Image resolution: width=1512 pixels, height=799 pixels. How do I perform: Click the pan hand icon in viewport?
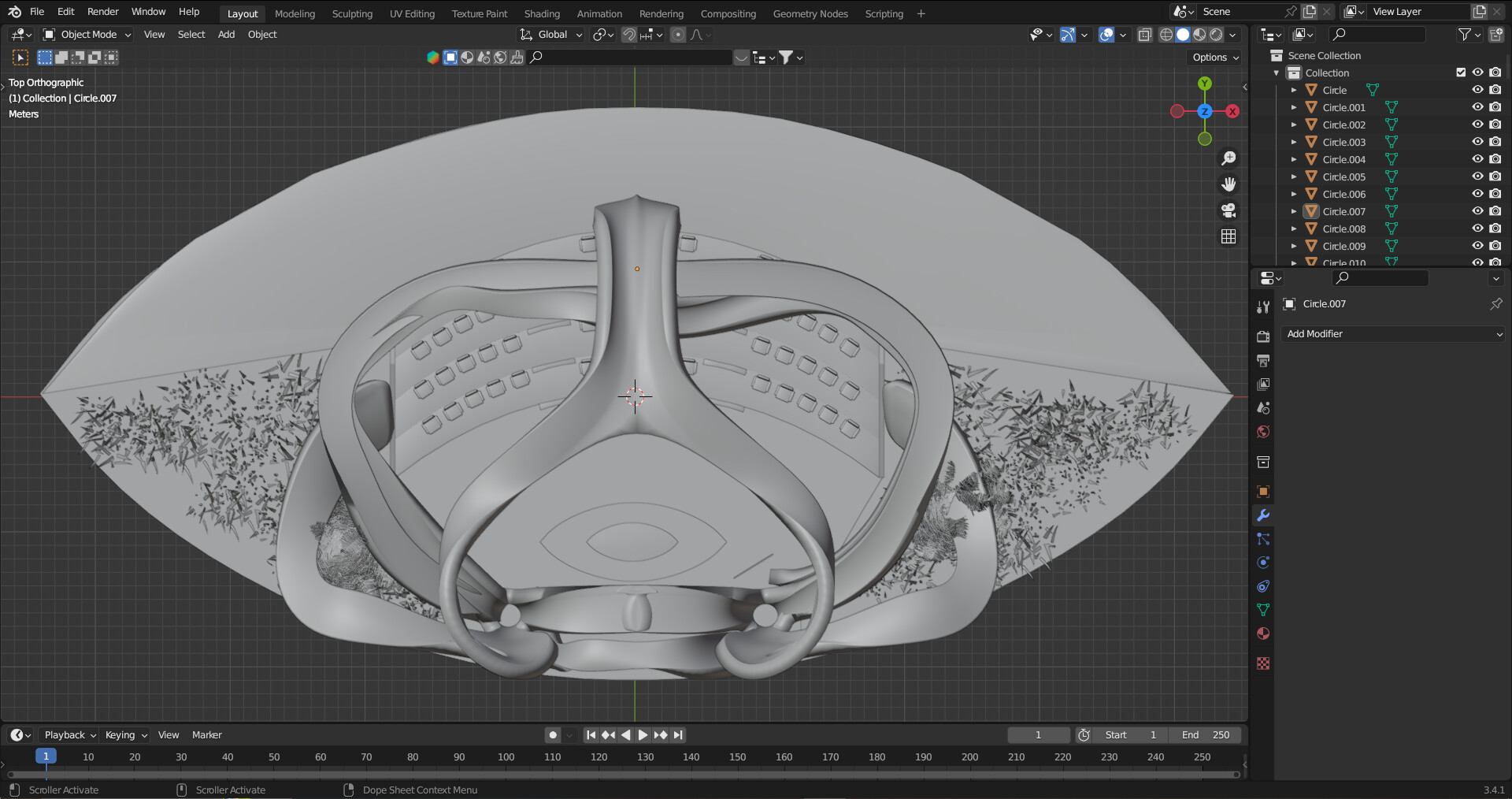[1228, 184]
